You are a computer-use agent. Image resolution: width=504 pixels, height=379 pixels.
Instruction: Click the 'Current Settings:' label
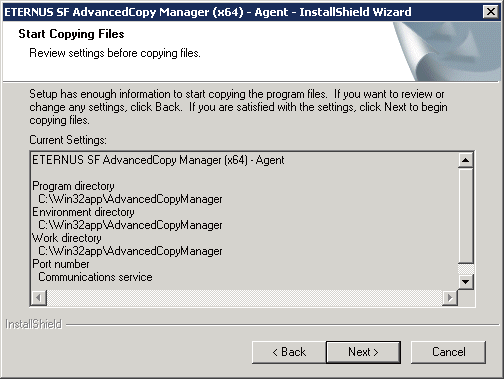(x=68, y=140)
